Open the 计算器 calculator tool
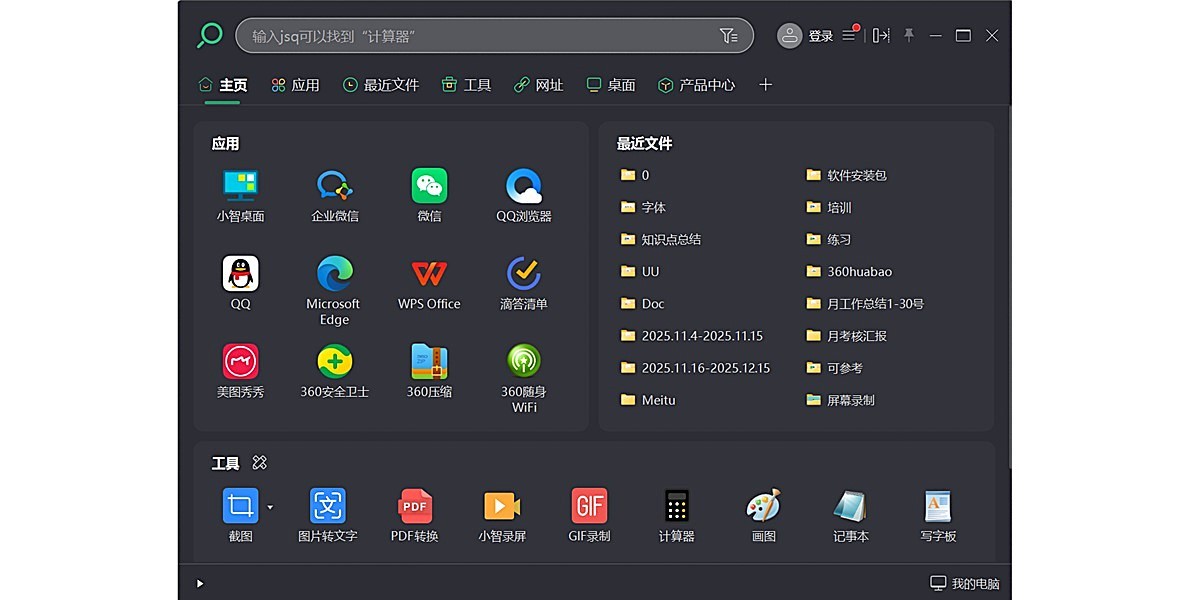1200x600 pixels. click(x=675, y=507)
